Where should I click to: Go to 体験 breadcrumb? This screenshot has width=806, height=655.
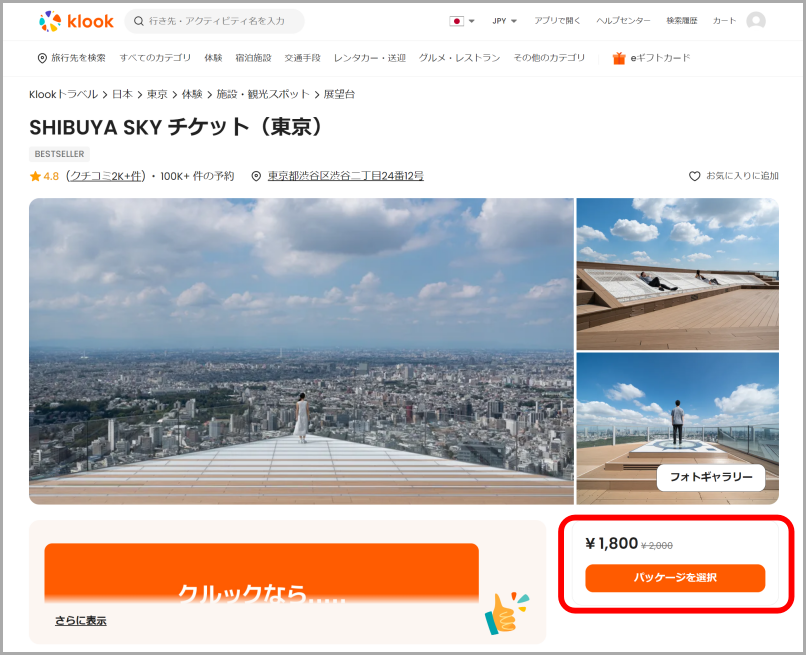pyautogui.click(x=192, y=95)
